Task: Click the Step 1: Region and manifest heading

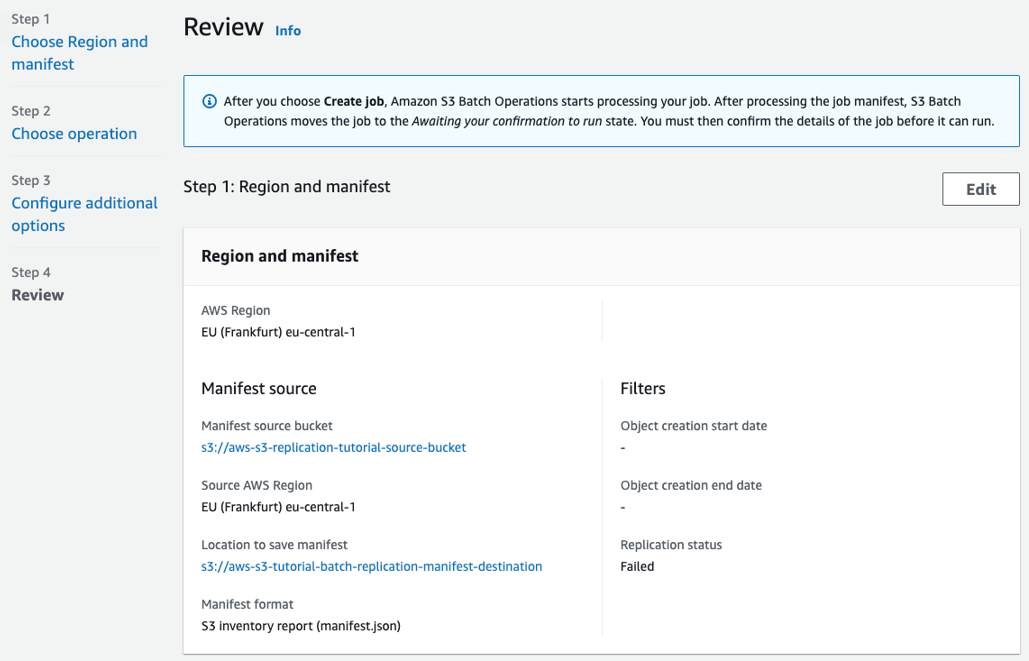Action: [287, 187]
